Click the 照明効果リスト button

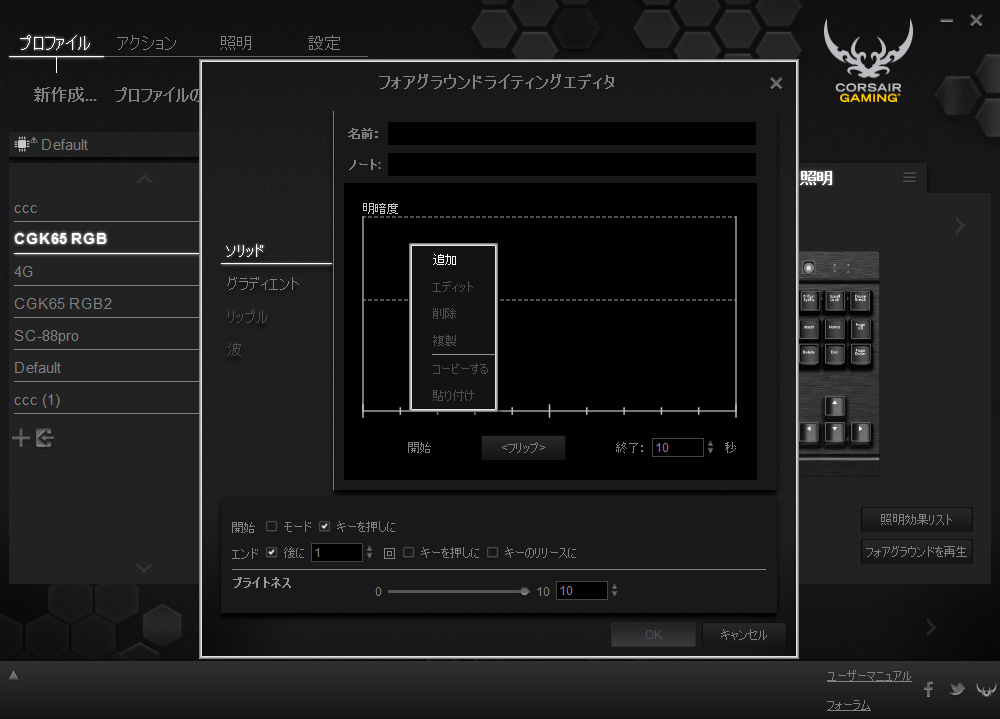pos(916,519)
